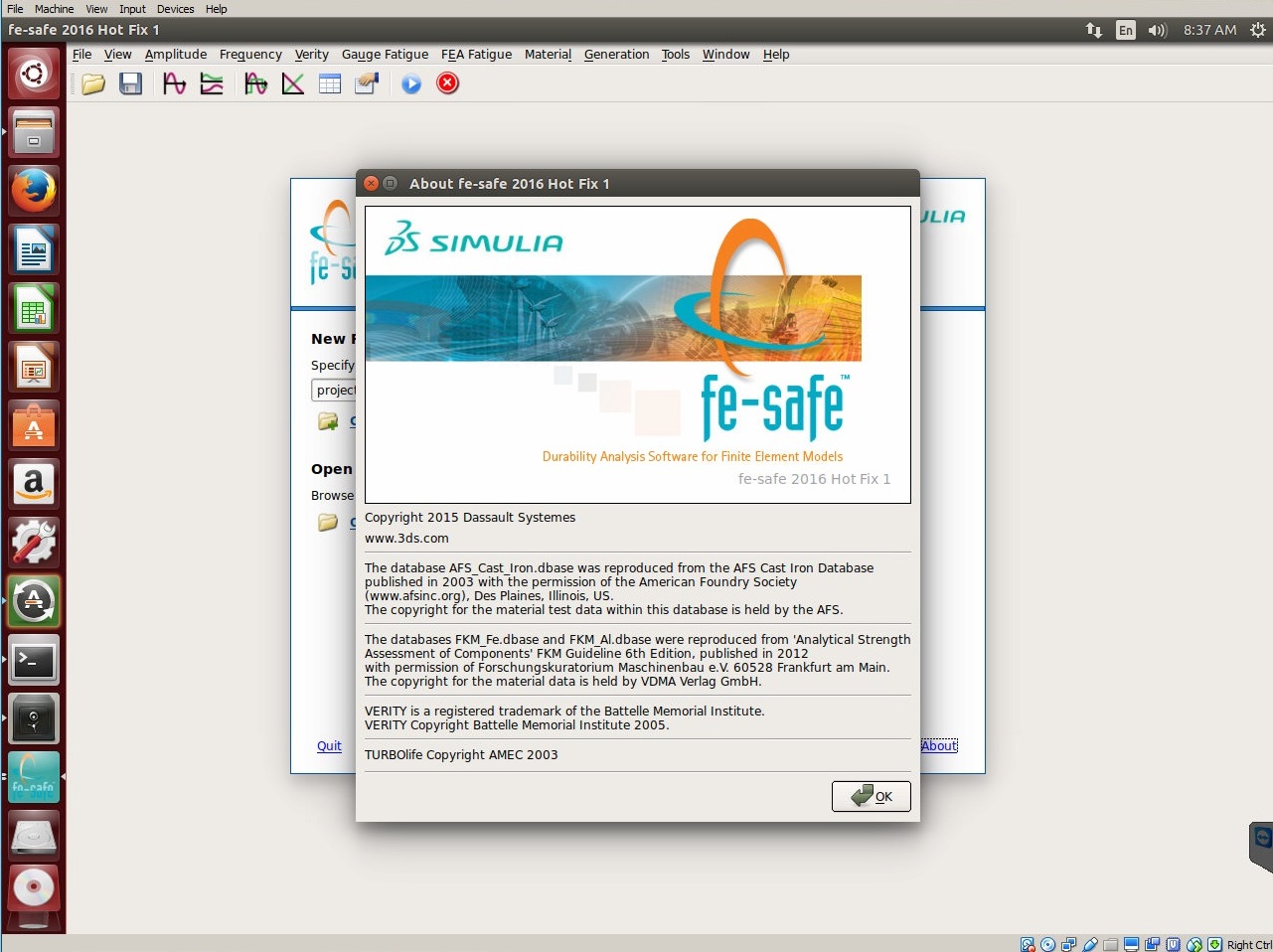
Task: Open the fe-safe File menu
Action: tap(81, 55)
